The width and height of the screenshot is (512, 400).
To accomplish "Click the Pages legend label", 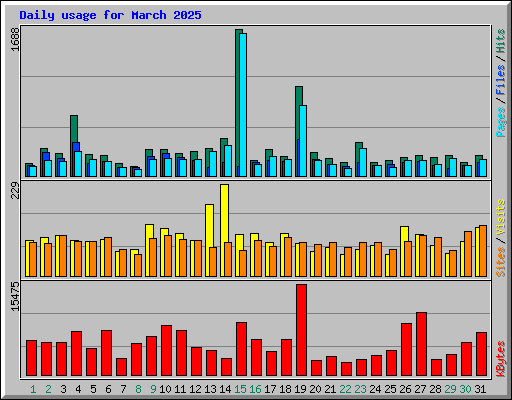I will [500, 122].
